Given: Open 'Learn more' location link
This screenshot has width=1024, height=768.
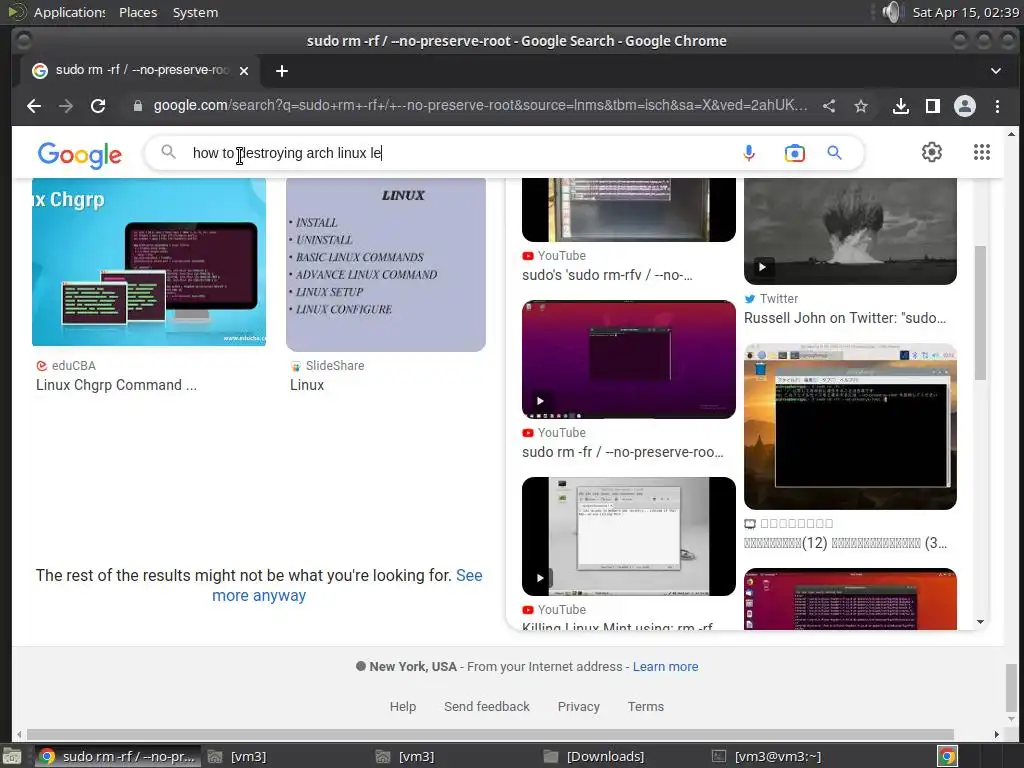Looking at the screenshot, I should [x=665, y=667].
